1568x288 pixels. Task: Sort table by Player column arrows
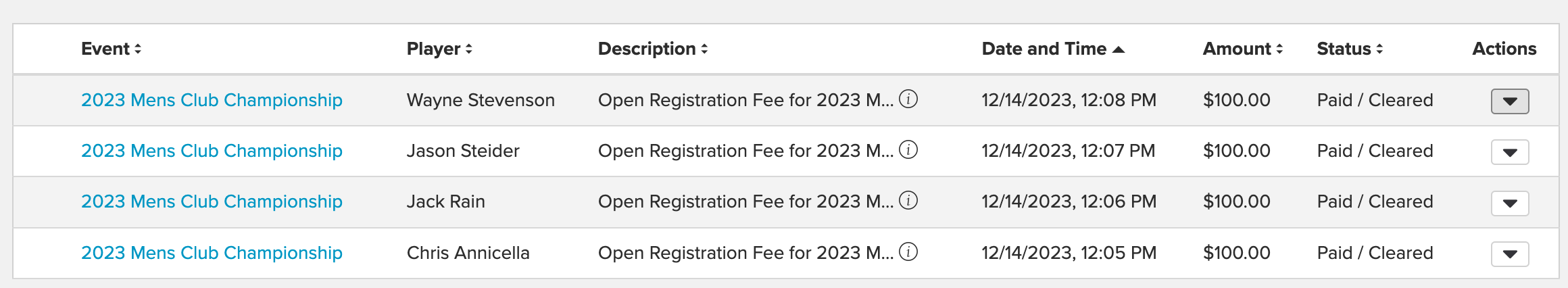[469, 49]
